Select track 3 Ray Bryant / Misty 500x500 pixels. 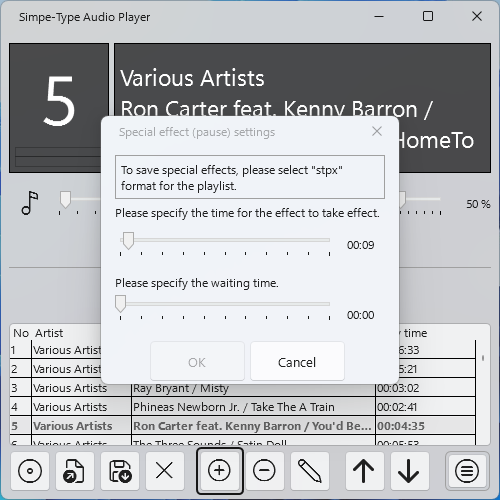(243, 388)
